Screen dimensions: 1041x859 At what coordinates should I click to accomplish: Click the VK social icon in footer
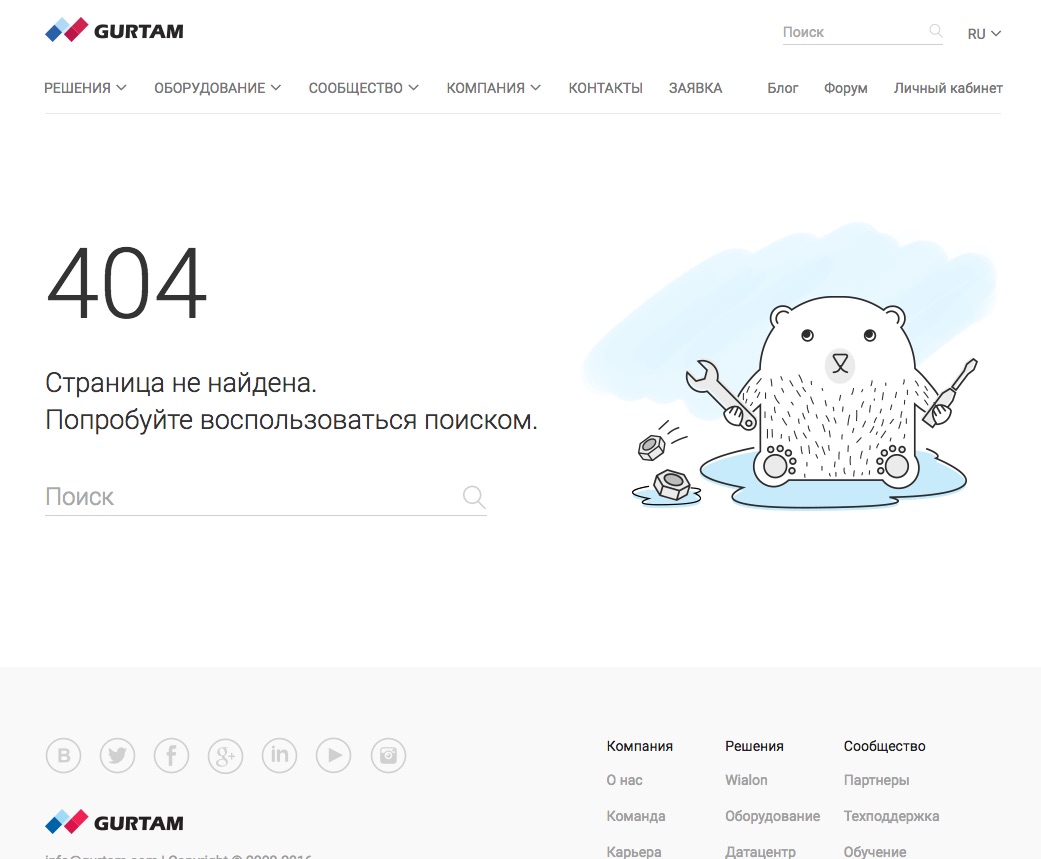tap(64, 756)
